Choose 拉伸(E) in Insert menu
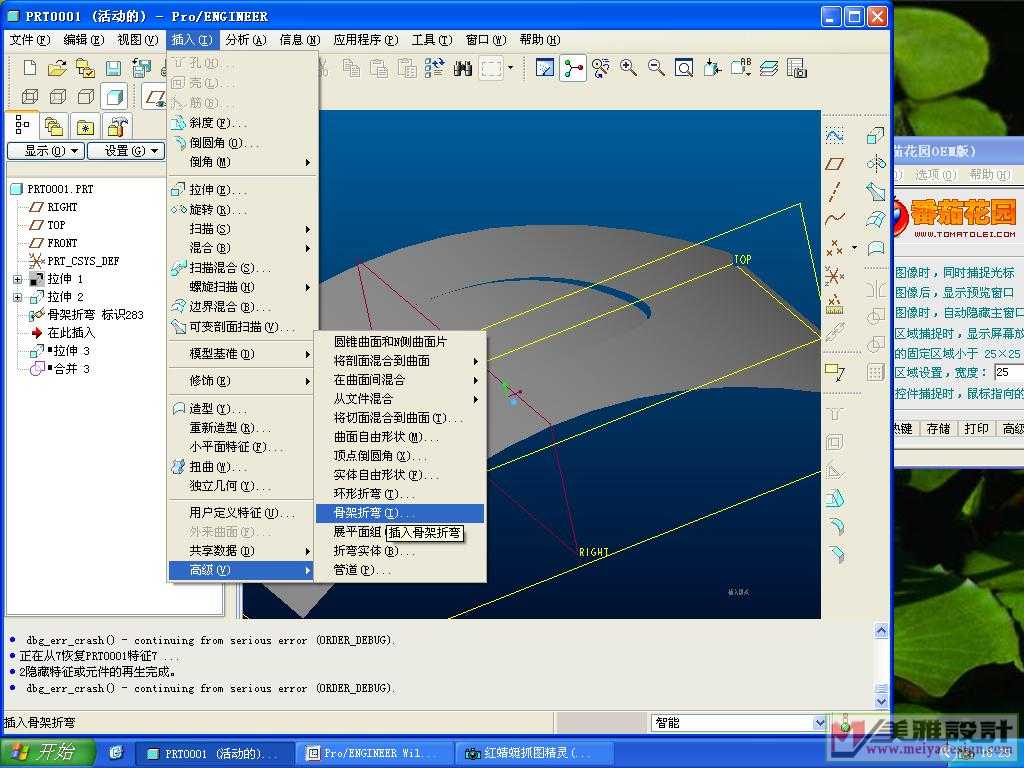The image size is (1024, 768). click(242, 190)
